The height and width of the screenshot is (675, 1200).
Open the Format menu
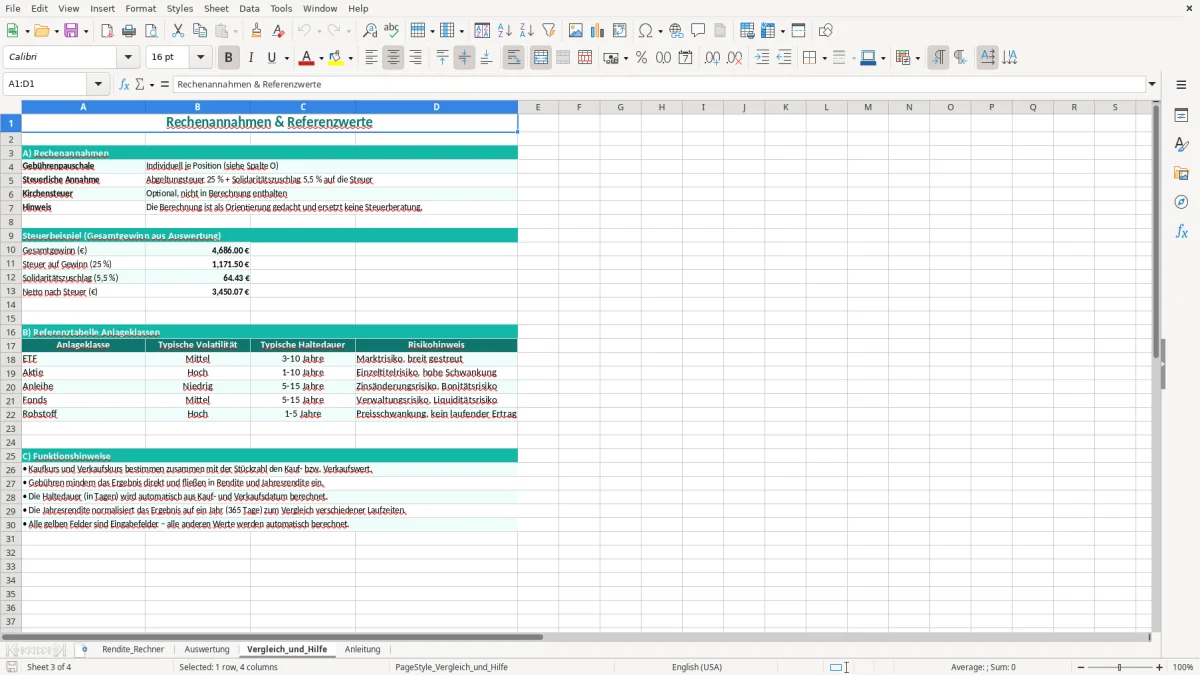coord(140,8)
